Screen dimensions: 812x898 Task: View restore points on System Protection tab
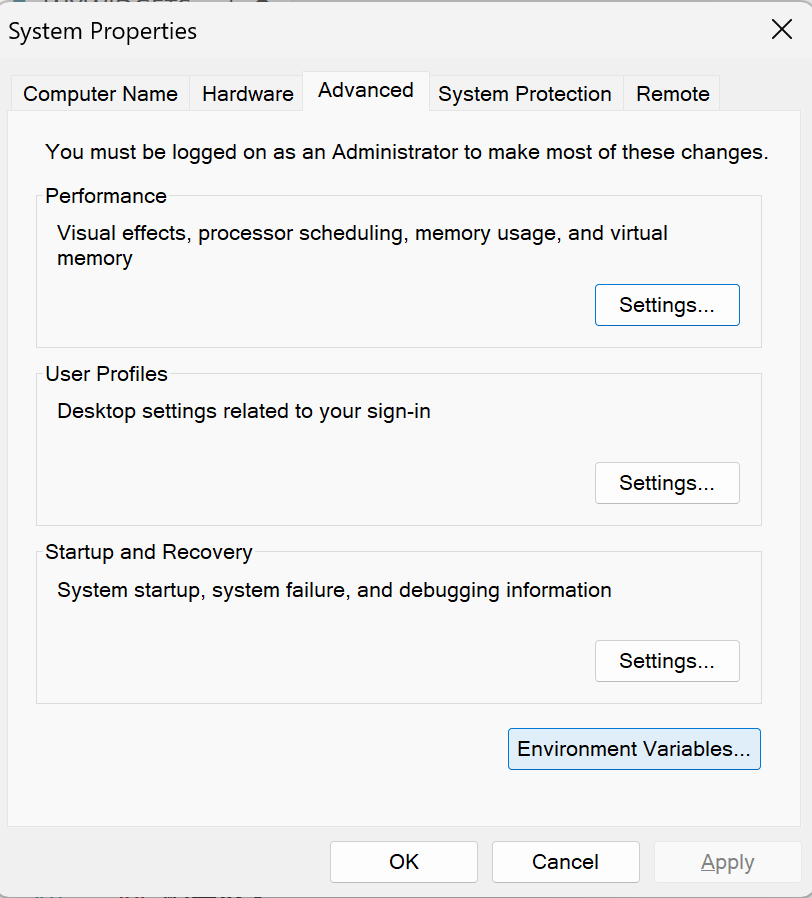(x=524, y=93)
